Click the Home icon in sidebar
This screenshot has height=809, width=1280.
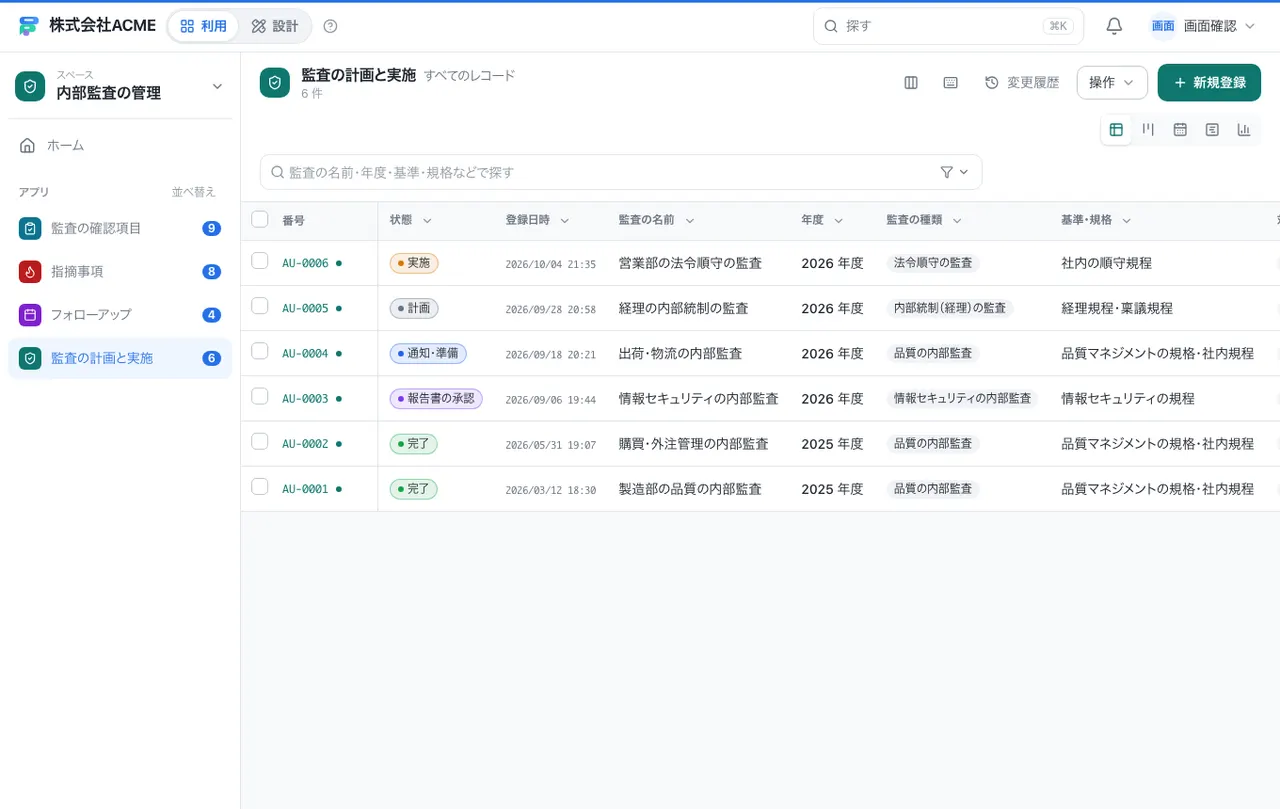tap(28, 146)
